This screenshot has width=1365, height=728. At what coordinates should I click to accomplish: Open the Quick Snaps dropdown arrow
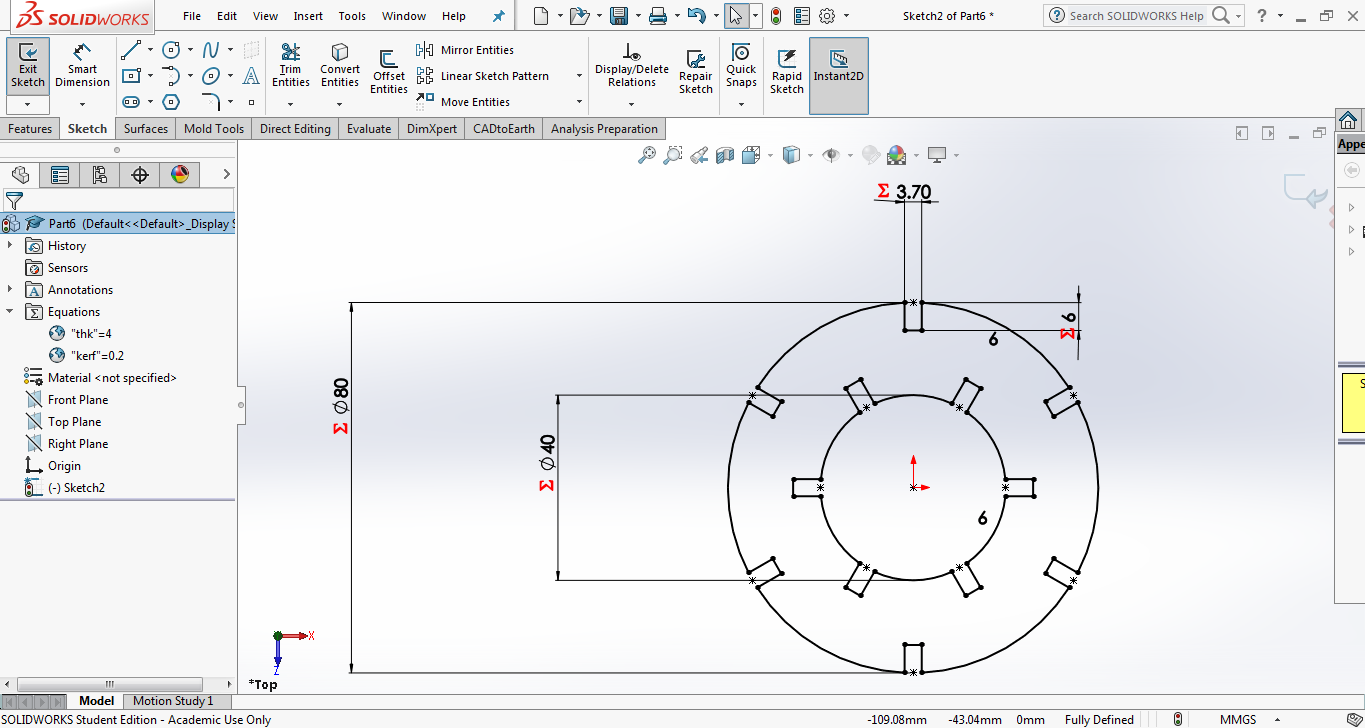click(x=741, y=104)
